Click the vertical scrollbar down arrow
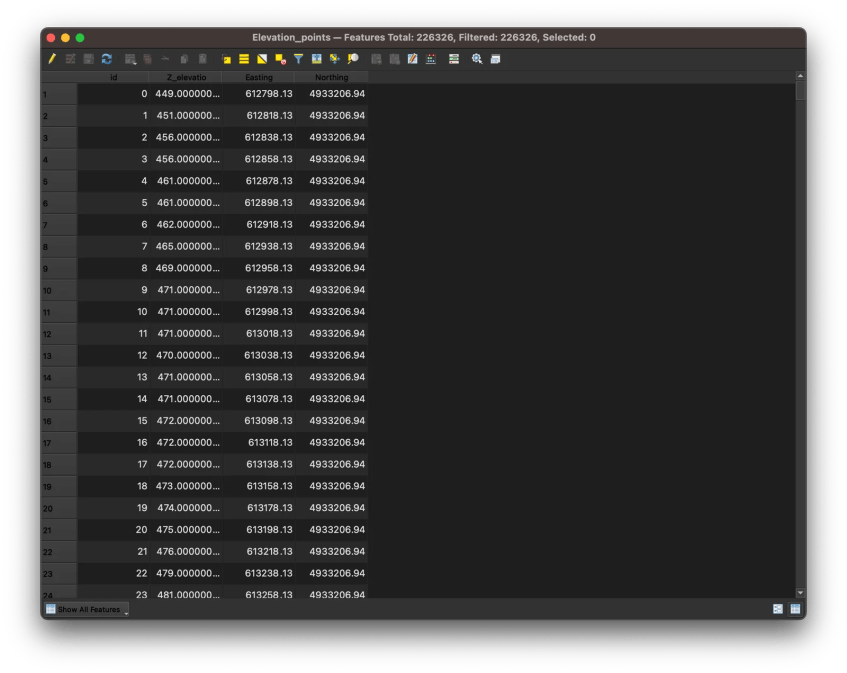Image resolution: width=847 pixels, height=673 pixels. pos(801,593)
